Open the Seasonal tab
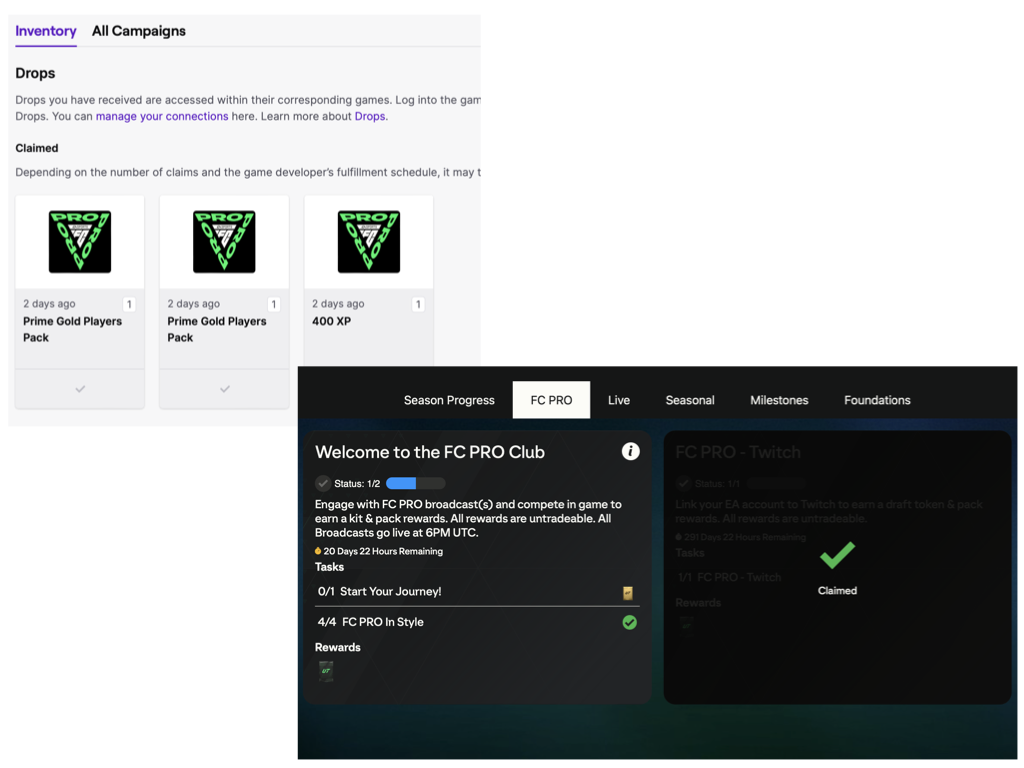Screen dimensions: 1024x768 tap(690, 400)
